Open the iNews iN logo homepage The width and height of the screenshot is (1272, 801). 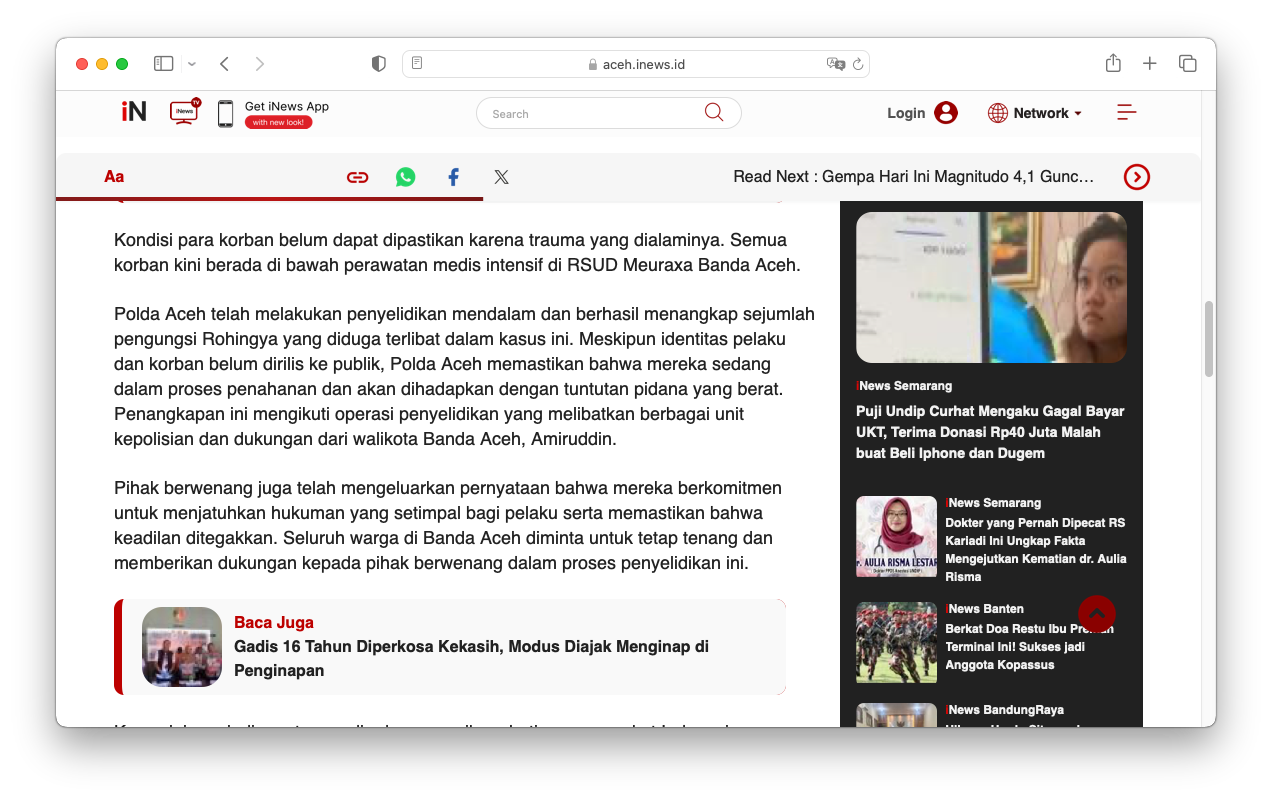pyautogui.click(x=134, y=112)
